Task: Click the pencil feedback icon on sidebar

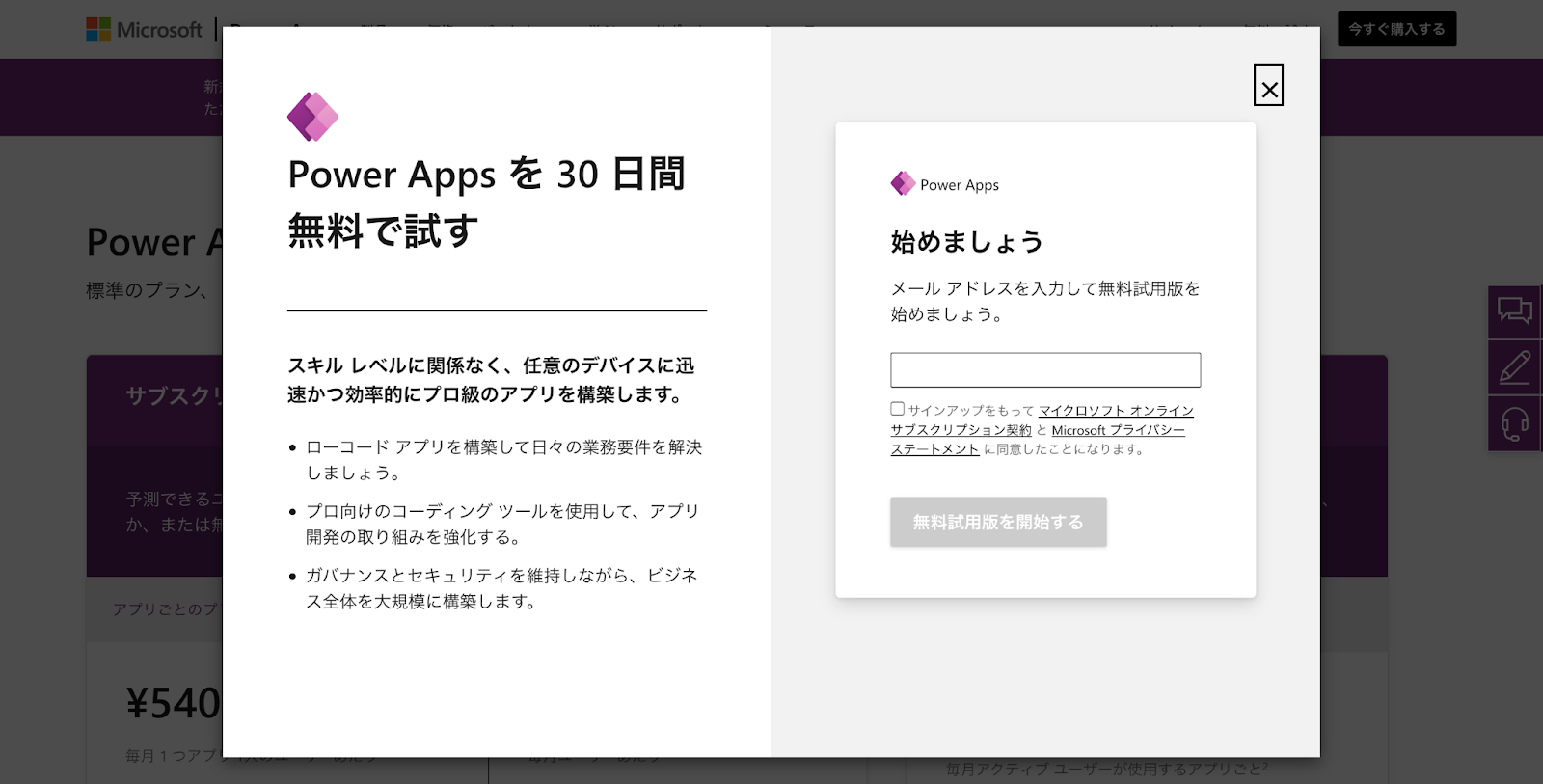Action: point(1515,367)
